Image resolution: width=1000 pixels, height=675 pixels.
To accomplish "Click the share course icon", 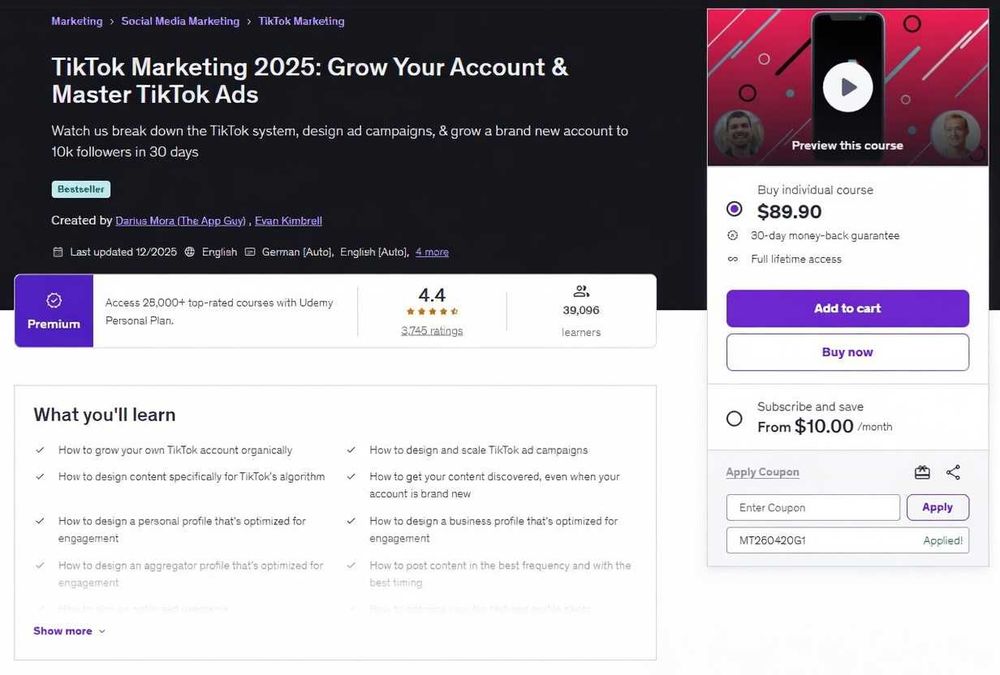I will pyautogui.click(x=953, y=472).
